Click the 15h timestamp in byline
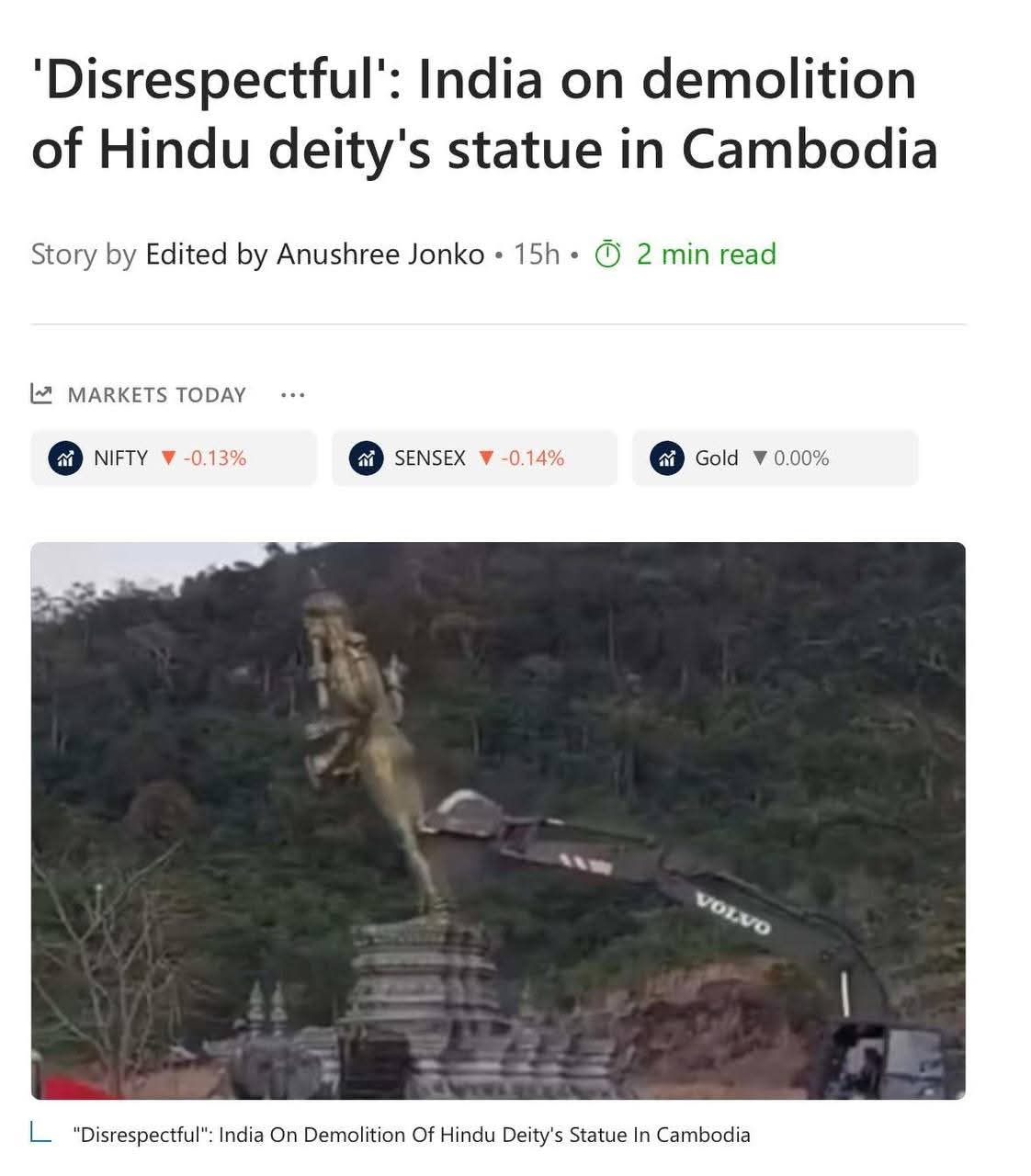This screenshot has height=1176, width=1031. pyautogui.click(x=537, y=254)
